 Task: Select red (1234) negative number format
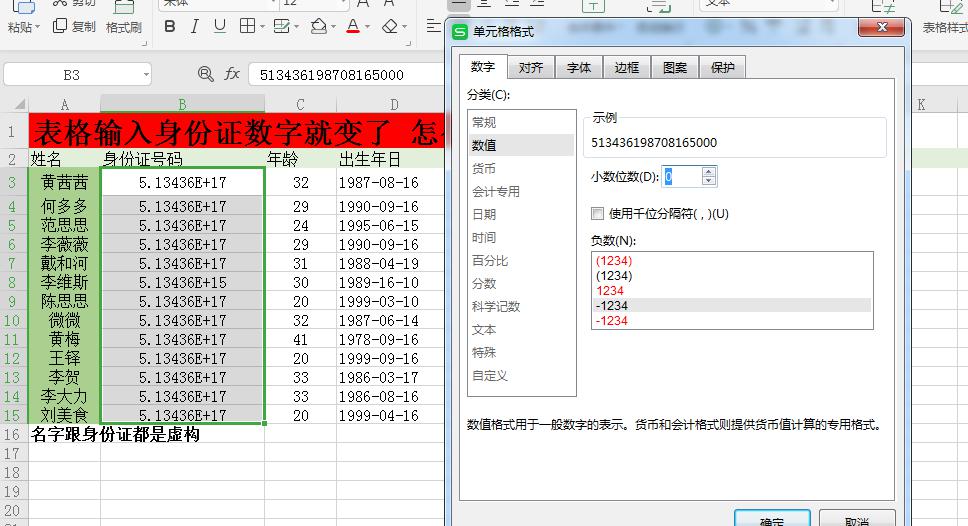[732, 261]
